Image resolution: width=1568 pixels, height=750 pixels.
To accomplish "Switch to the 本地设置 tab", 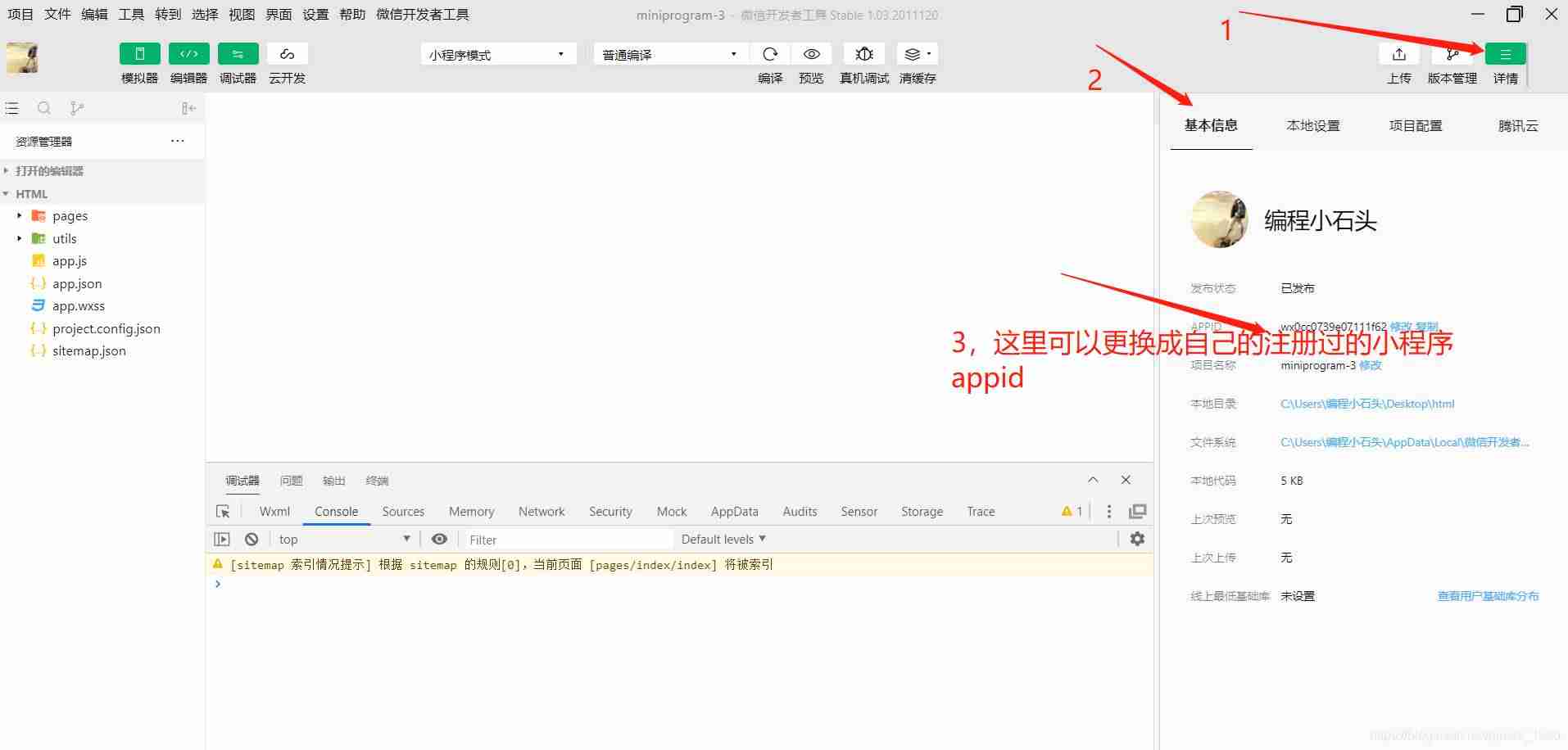I will click(1313, 126).
